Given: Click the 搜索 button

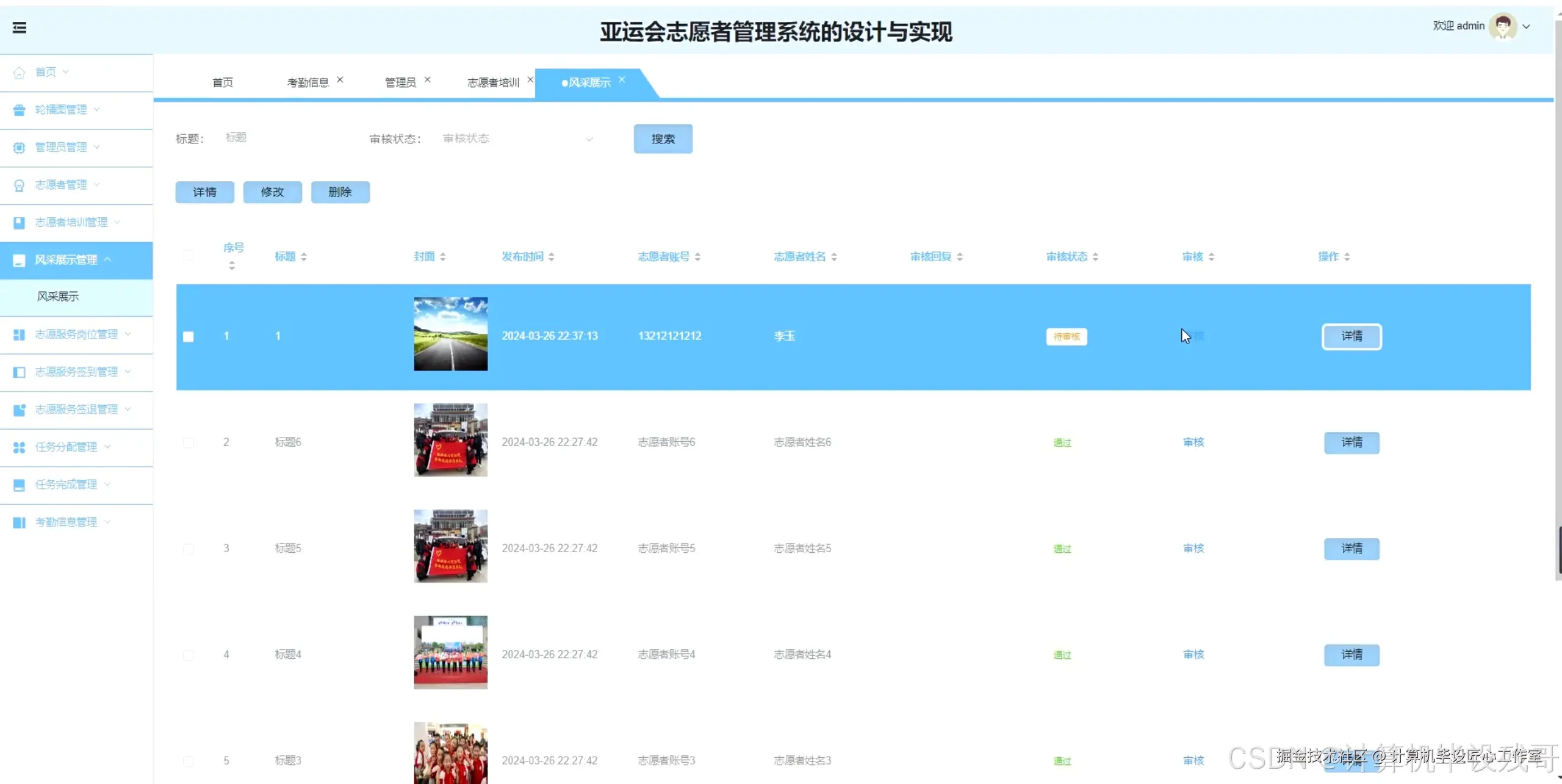Looking at the screenshot, I should pyautogui.click(x=663, y=139).
